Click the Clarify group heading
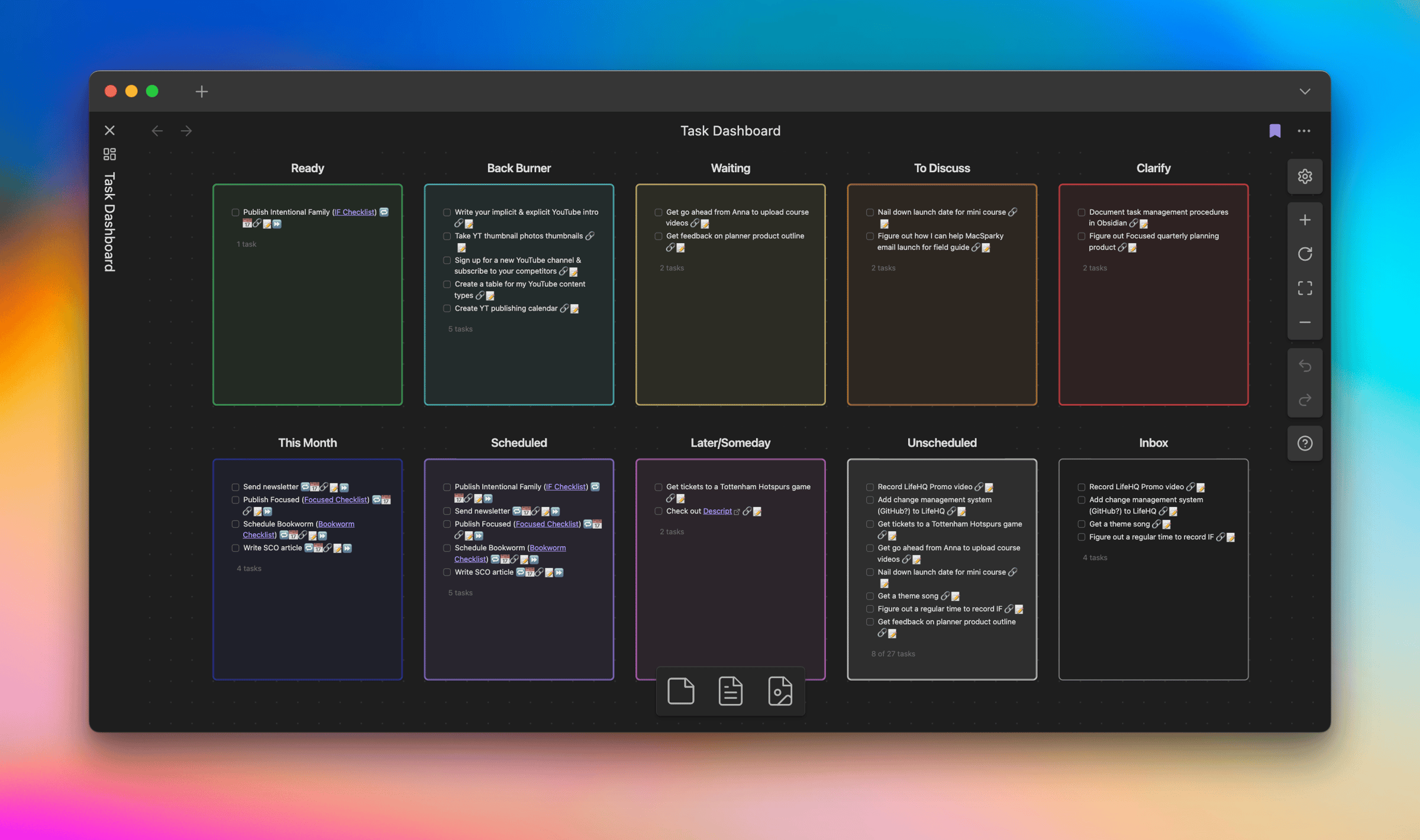Screen dimensions: 1420x840 point(1153,168)
